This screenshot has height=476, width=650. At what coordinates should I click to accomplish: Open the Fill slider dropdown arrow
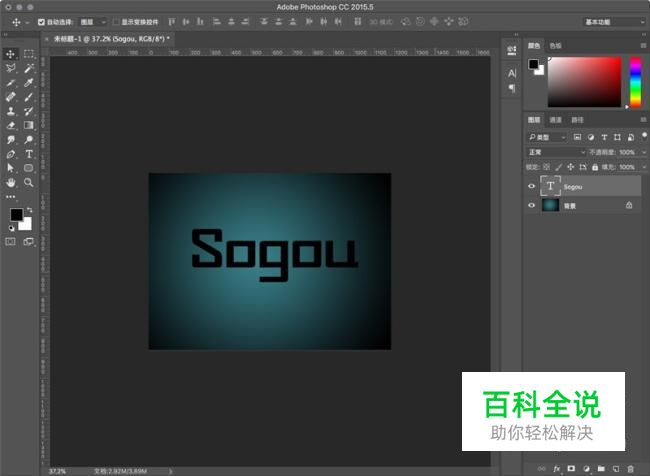click(x=644, y=167)
